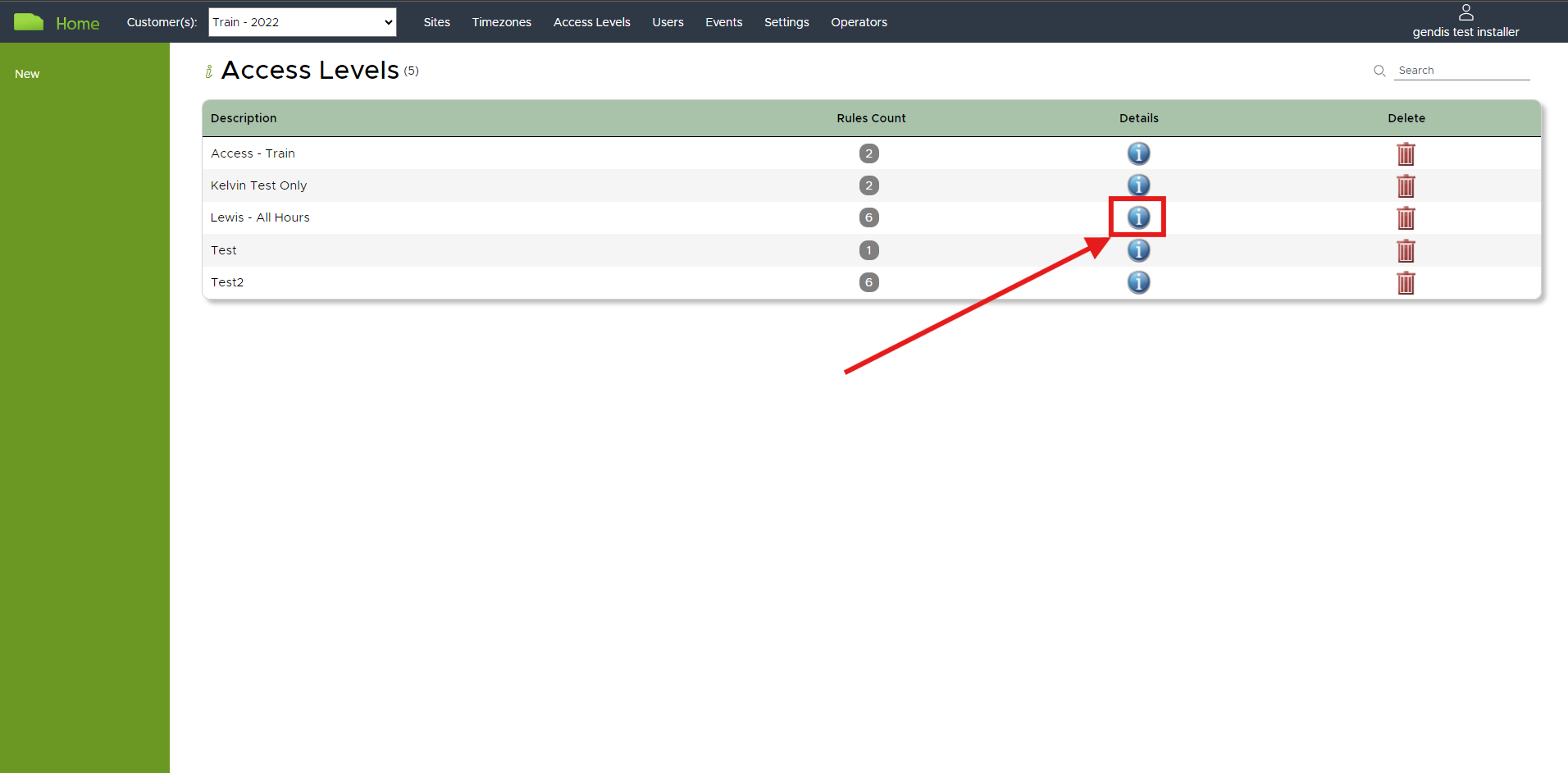This screenshot has height=773, width=1568.
Task: Click the rules count badge for Test
Action: click(x=868, y=250)
